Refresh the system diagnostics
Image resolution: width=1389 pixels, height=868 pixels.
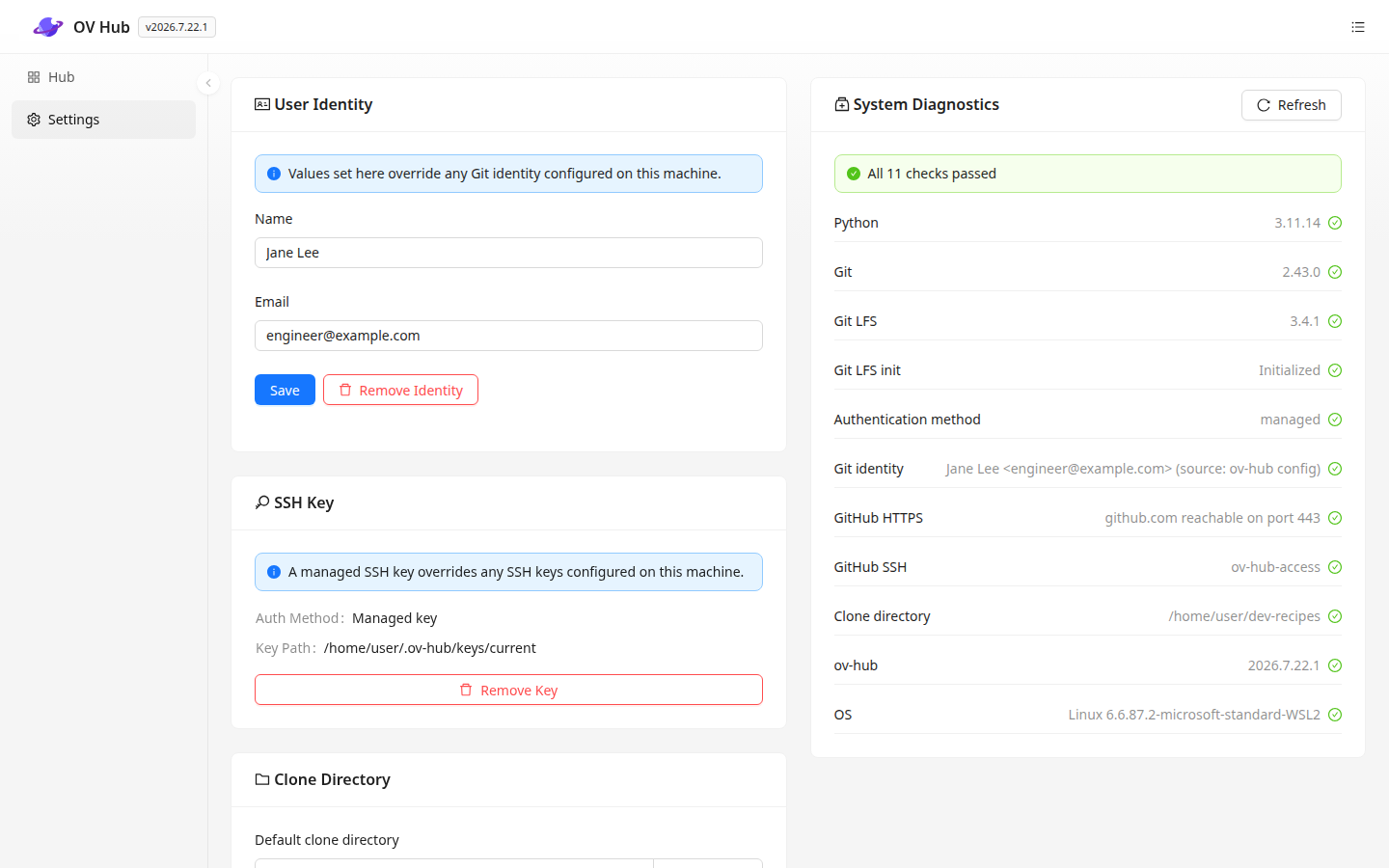point(1292,105)
